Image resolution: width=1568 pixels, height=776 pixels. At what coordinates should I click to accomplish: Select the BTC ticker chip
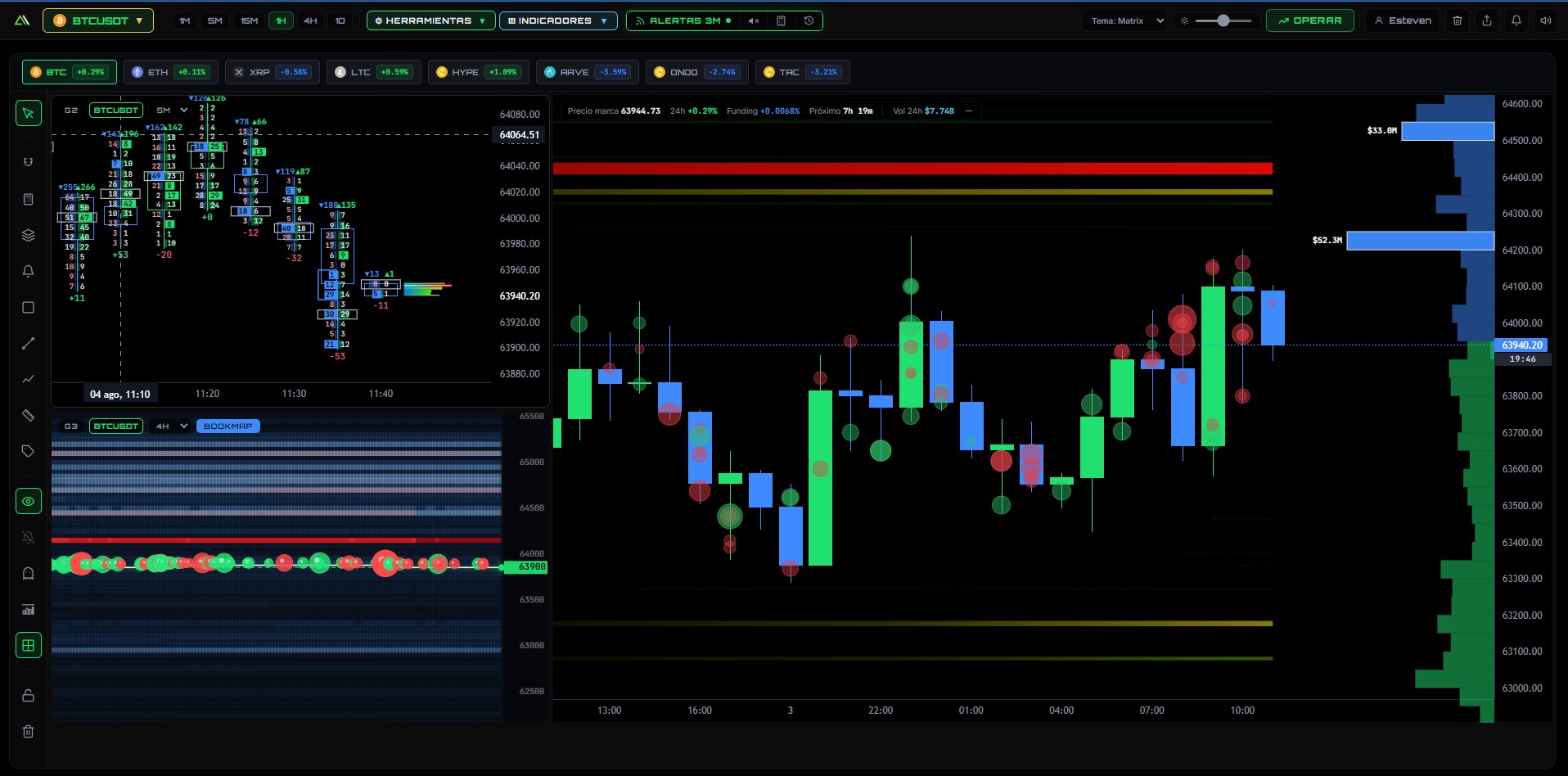click(70, 72)
